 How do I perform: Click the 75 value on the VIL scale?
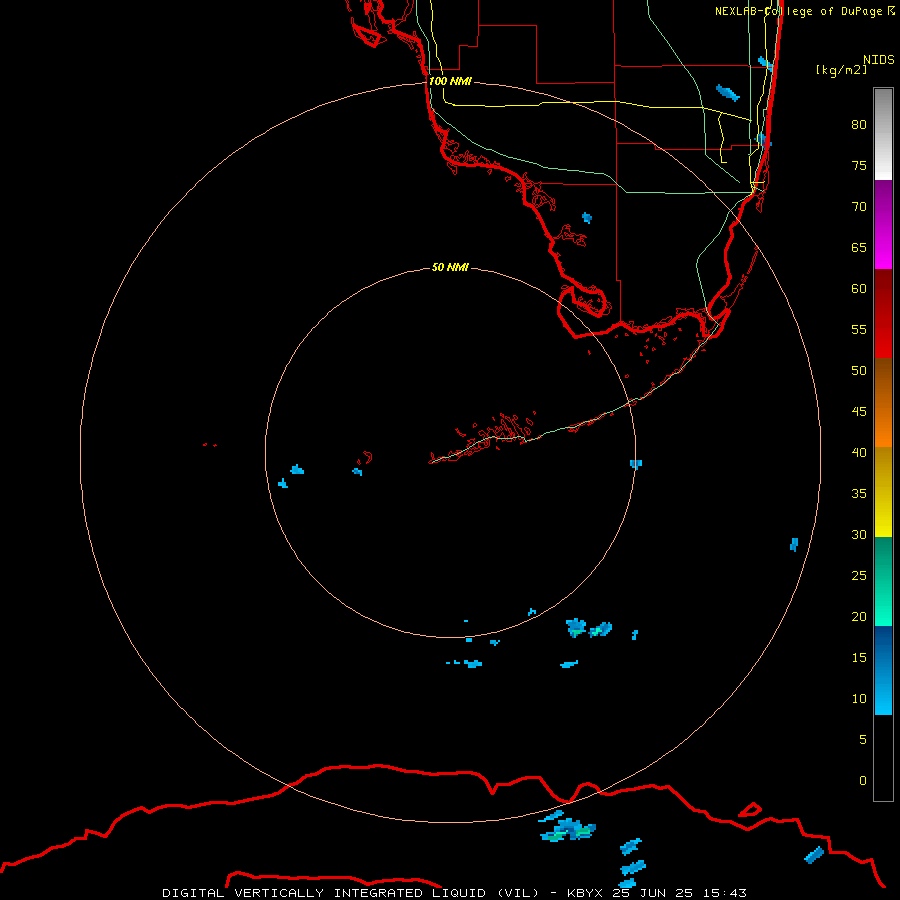click(x=859, y=165)
